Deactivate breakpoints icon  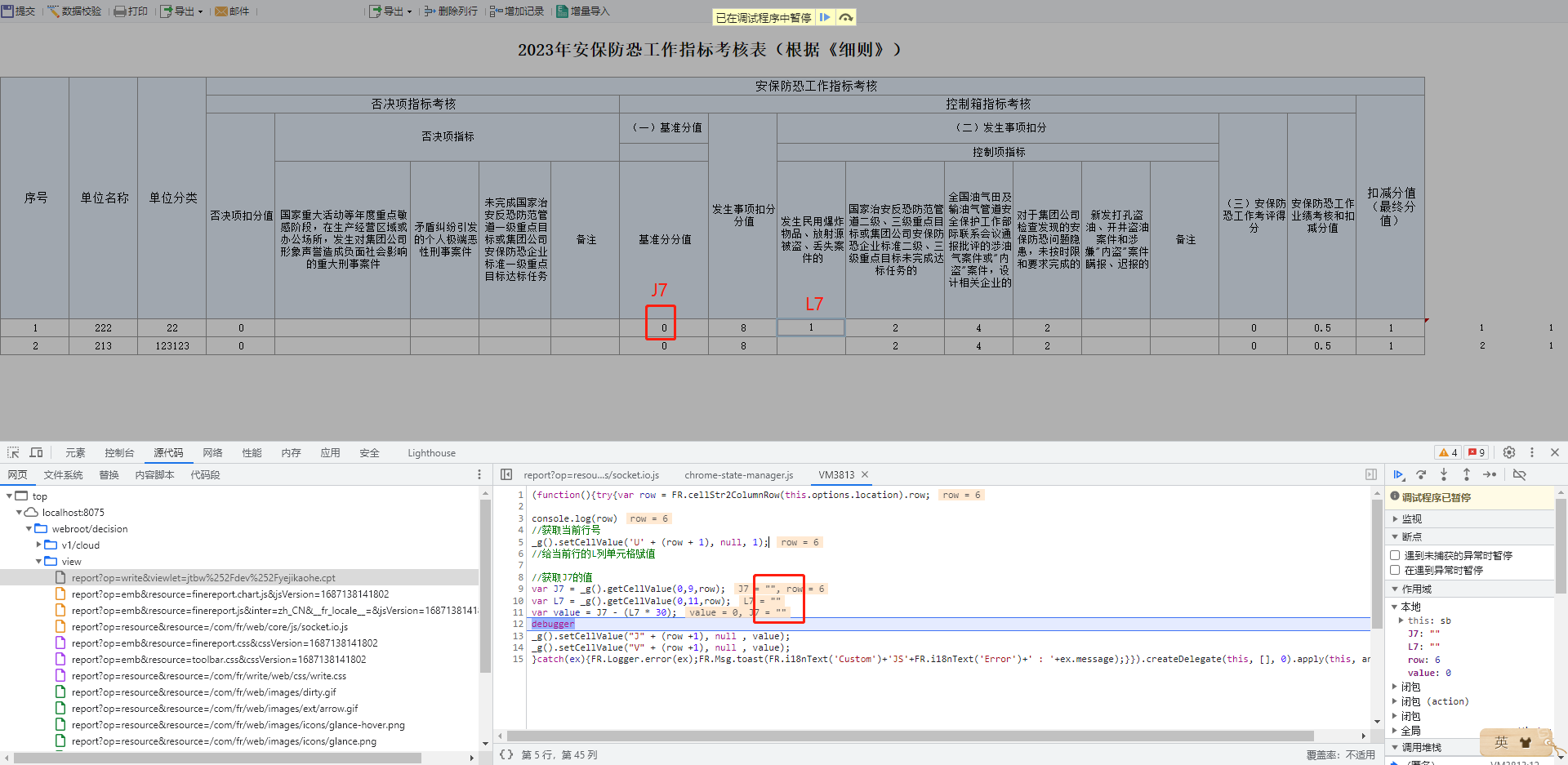1519,474
